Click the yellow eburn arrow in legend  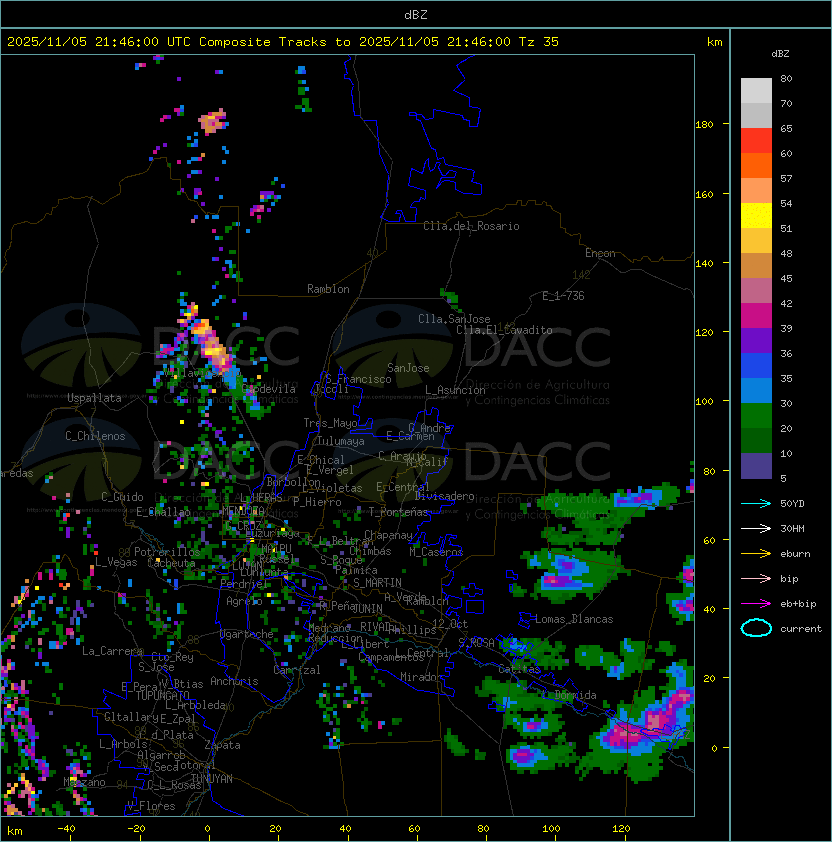756,554
